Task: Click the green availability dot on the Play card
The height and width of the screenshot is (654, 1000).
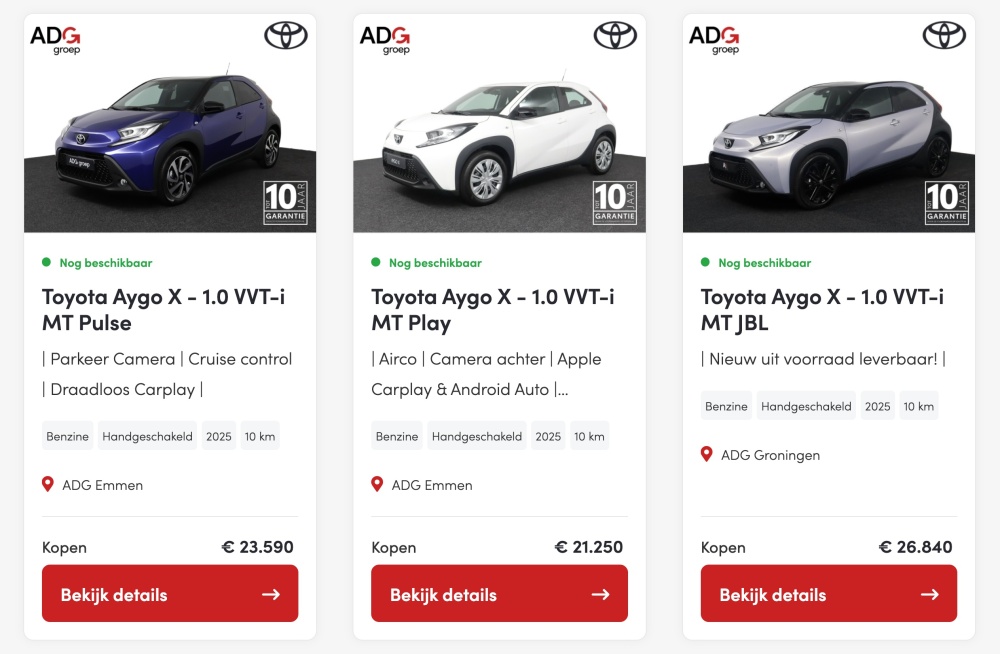Action: click(x=376, y=262)
